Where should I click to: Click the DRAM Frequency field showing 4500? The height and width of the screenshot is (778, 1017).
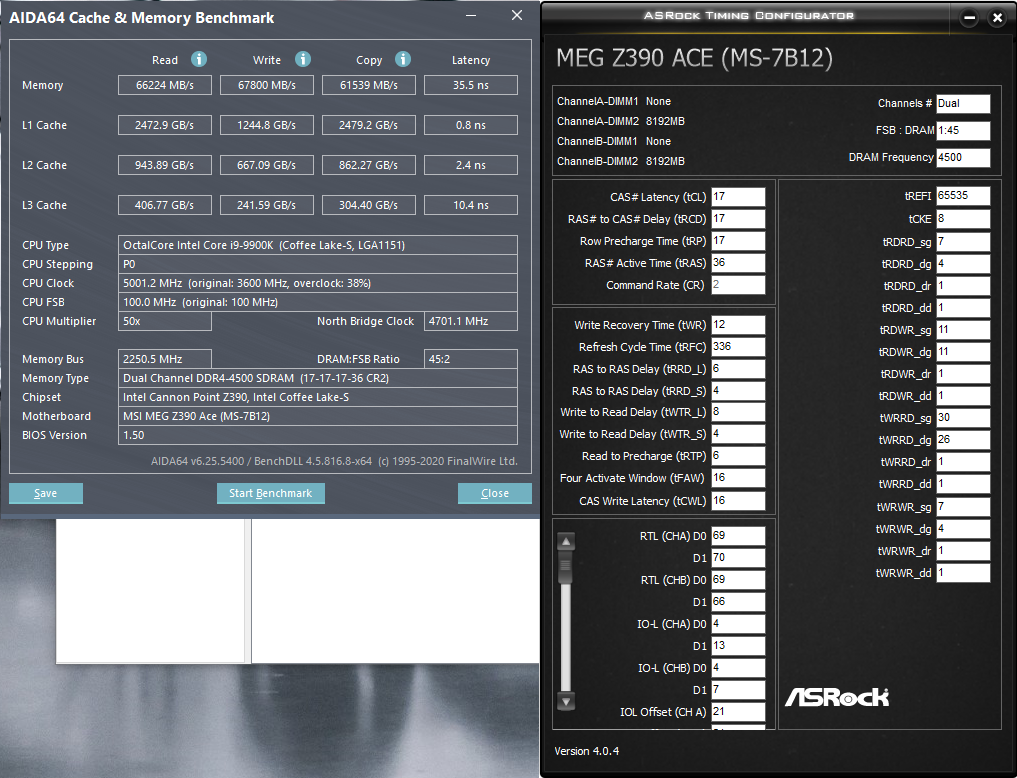point(963,158)
